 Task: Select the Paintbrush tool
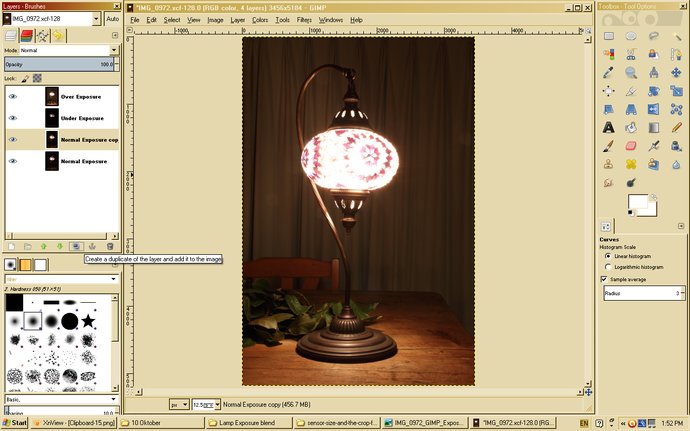(609, 146)
